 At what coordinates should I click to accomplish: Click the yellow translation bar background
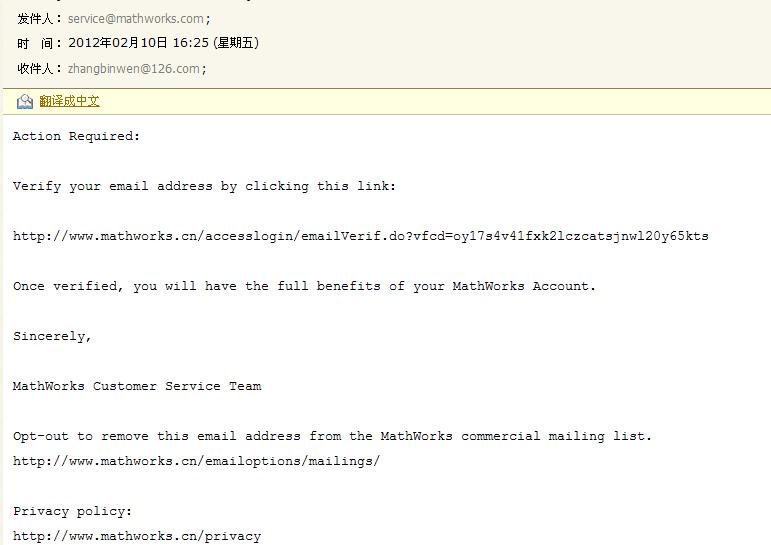point(450,101)
